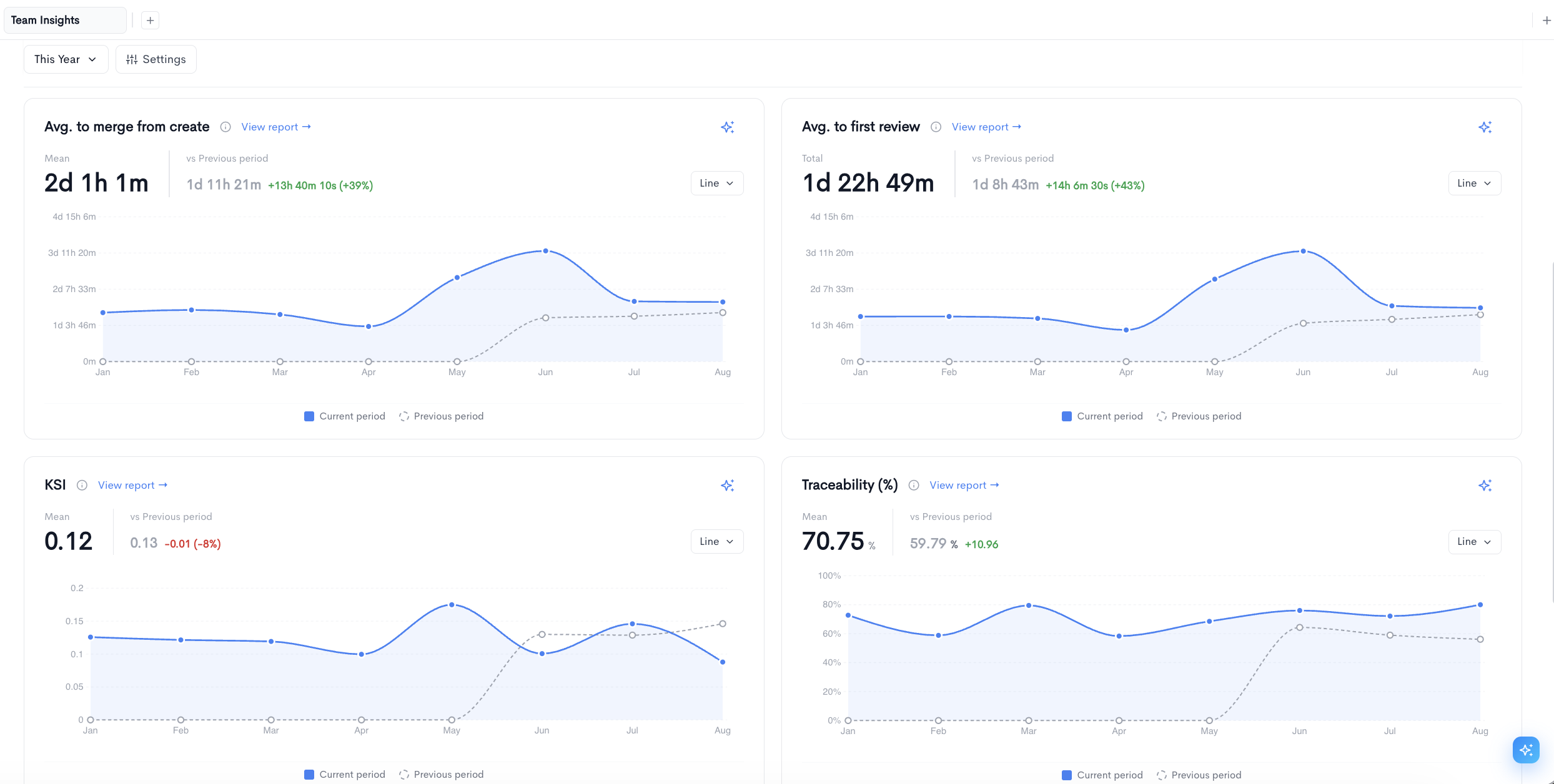Toggle Current period legend in merge chart

point(345,416)
